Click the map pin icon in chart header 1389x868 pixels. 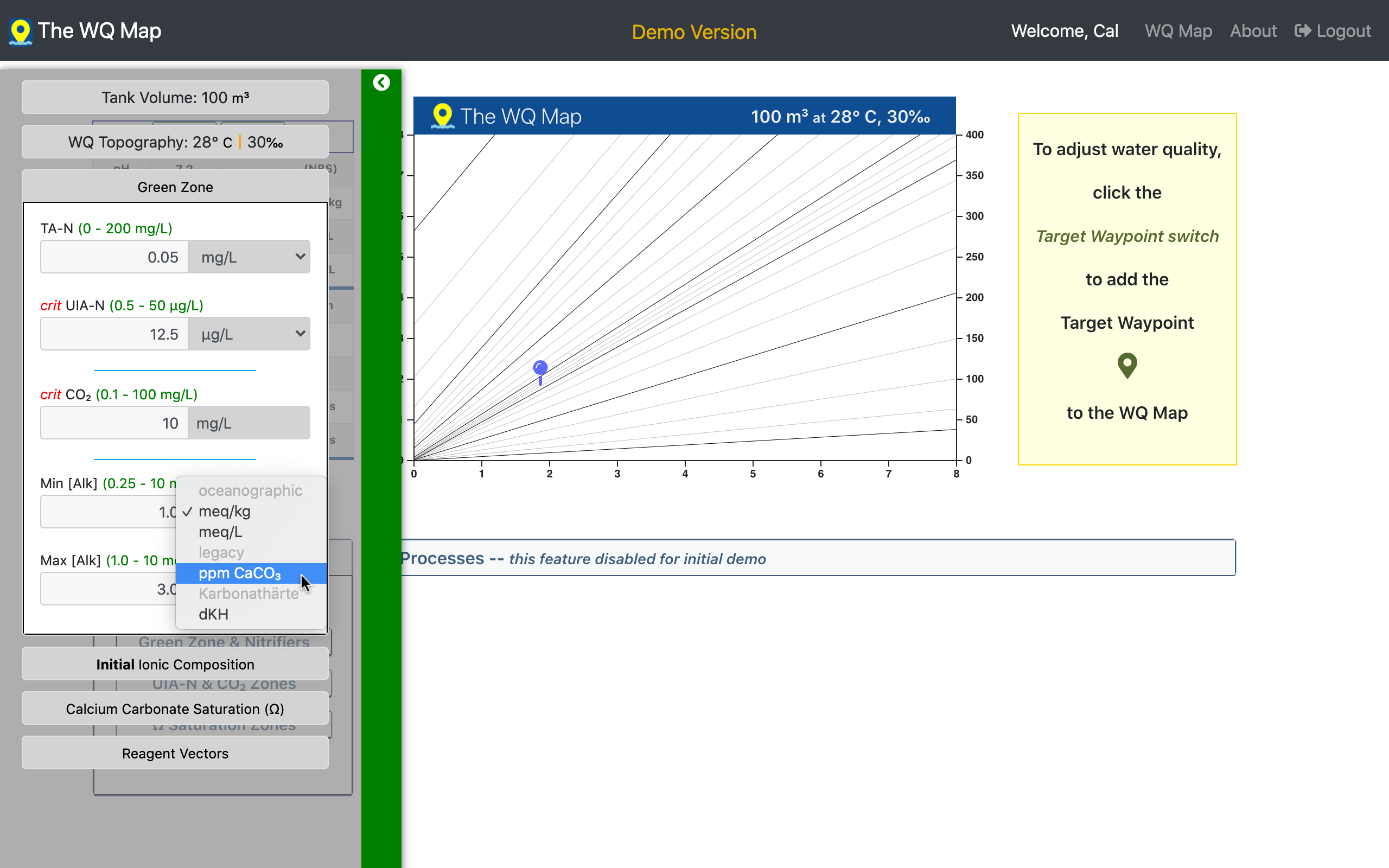(x=442, y=116)
